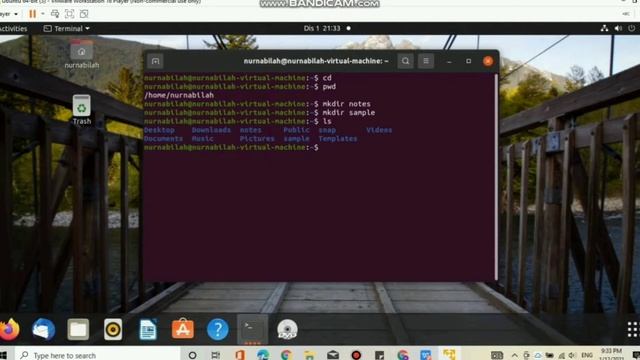Open the clock Dis 1 21:33 menu
The height and width of the screenshot is (360, 640).
322,28
